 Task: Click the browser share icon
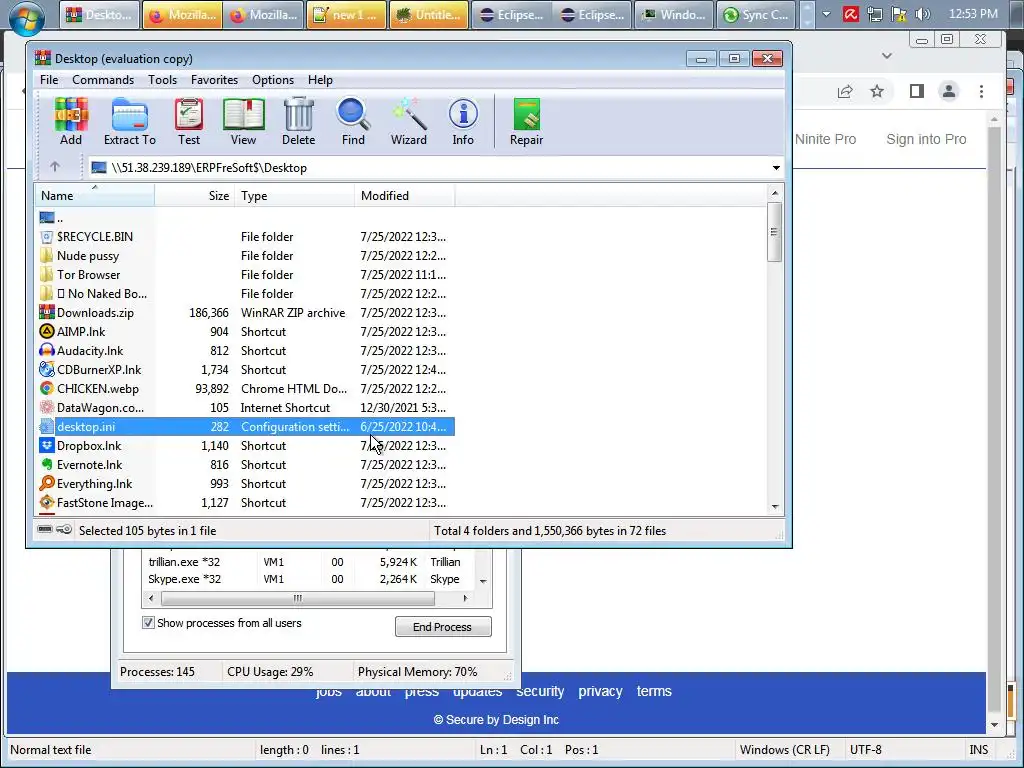point(845,91)
